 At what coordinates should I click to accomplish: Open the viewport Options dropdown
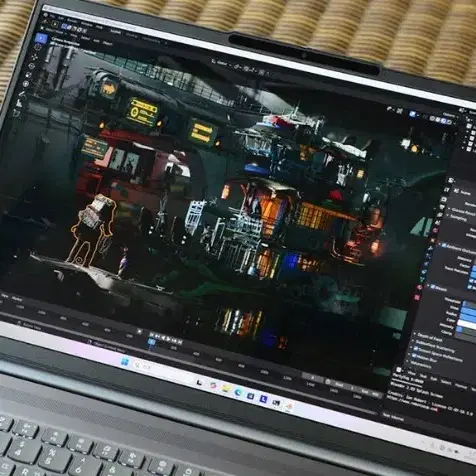coord(449,115)
